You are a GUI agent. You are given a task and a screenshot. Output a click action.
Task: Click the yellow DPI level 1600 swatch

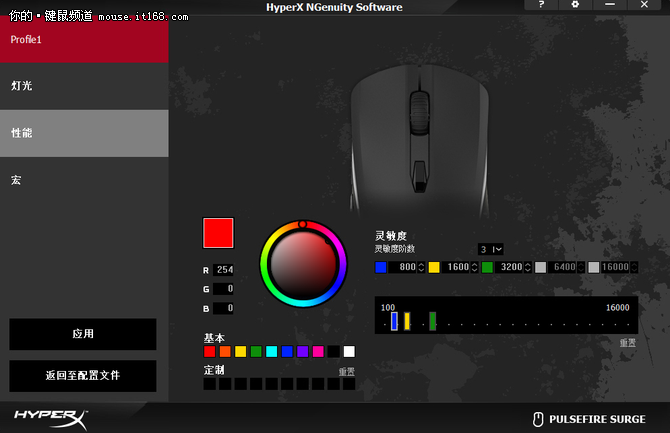point(434,267)
